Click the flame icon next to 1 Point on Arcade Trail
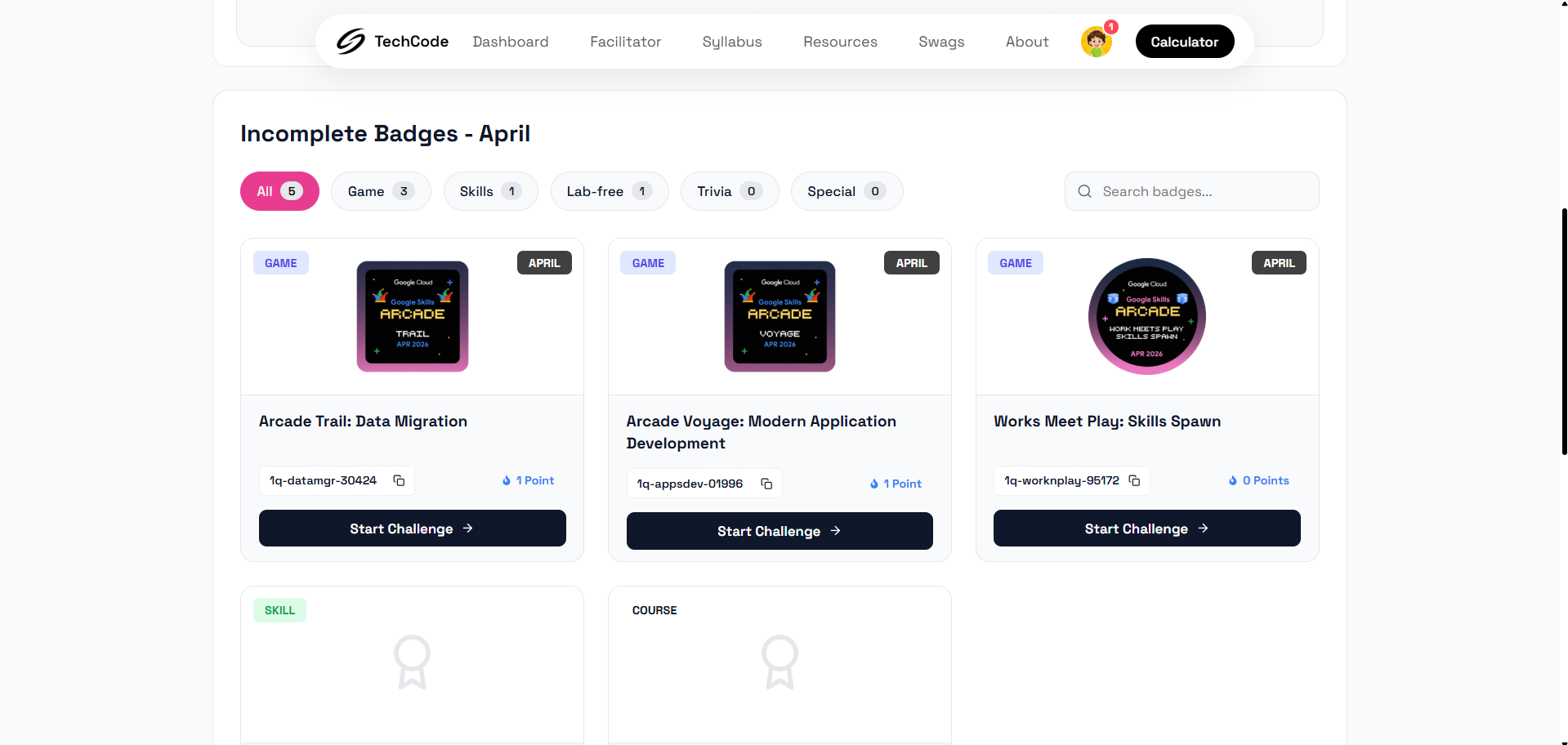 (506, 480)
